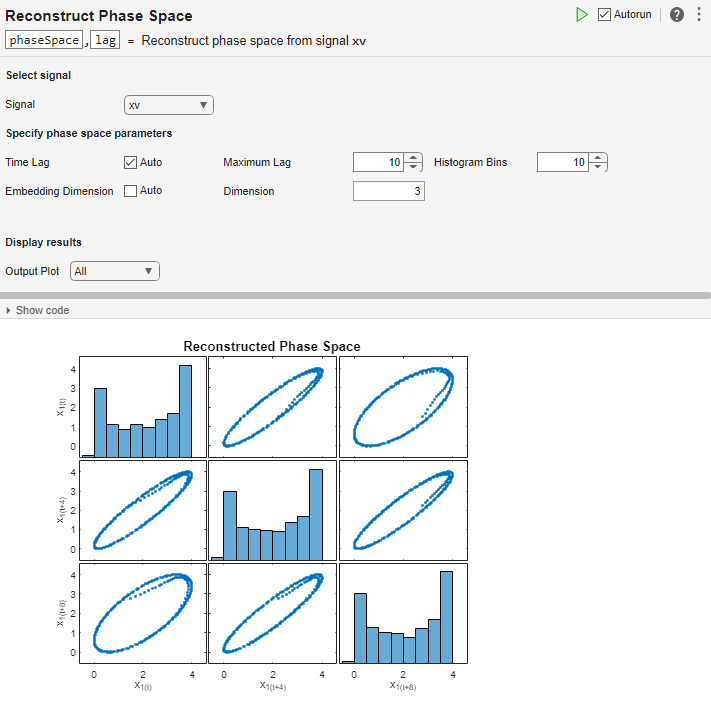The width and height of the screenshot is (711, 710).
Task: Open the Output Plot dropdown showing All
Action: point(115,271)
